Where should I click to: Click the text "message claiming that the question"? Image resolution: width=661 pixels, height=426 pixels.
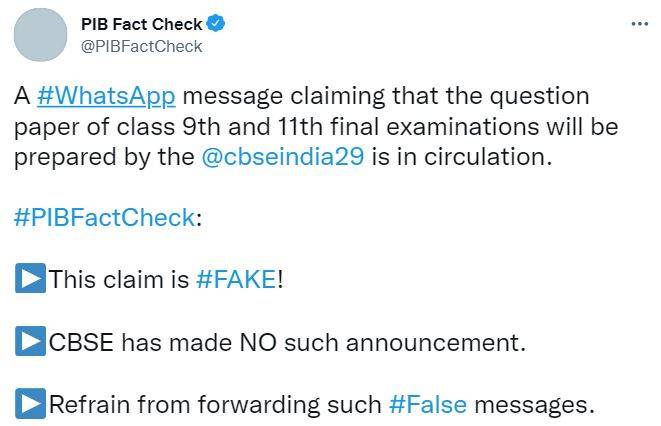(386, 97)
